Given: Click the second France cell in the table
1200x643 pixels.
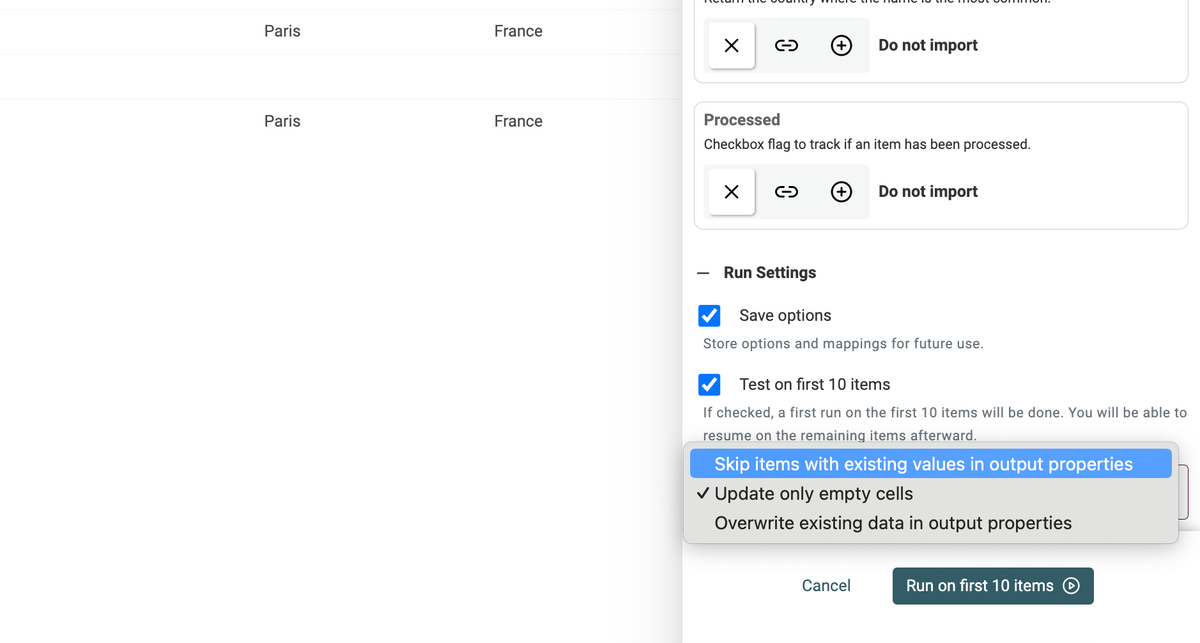Looking at the screenshot, I should [x=518, y=121].
